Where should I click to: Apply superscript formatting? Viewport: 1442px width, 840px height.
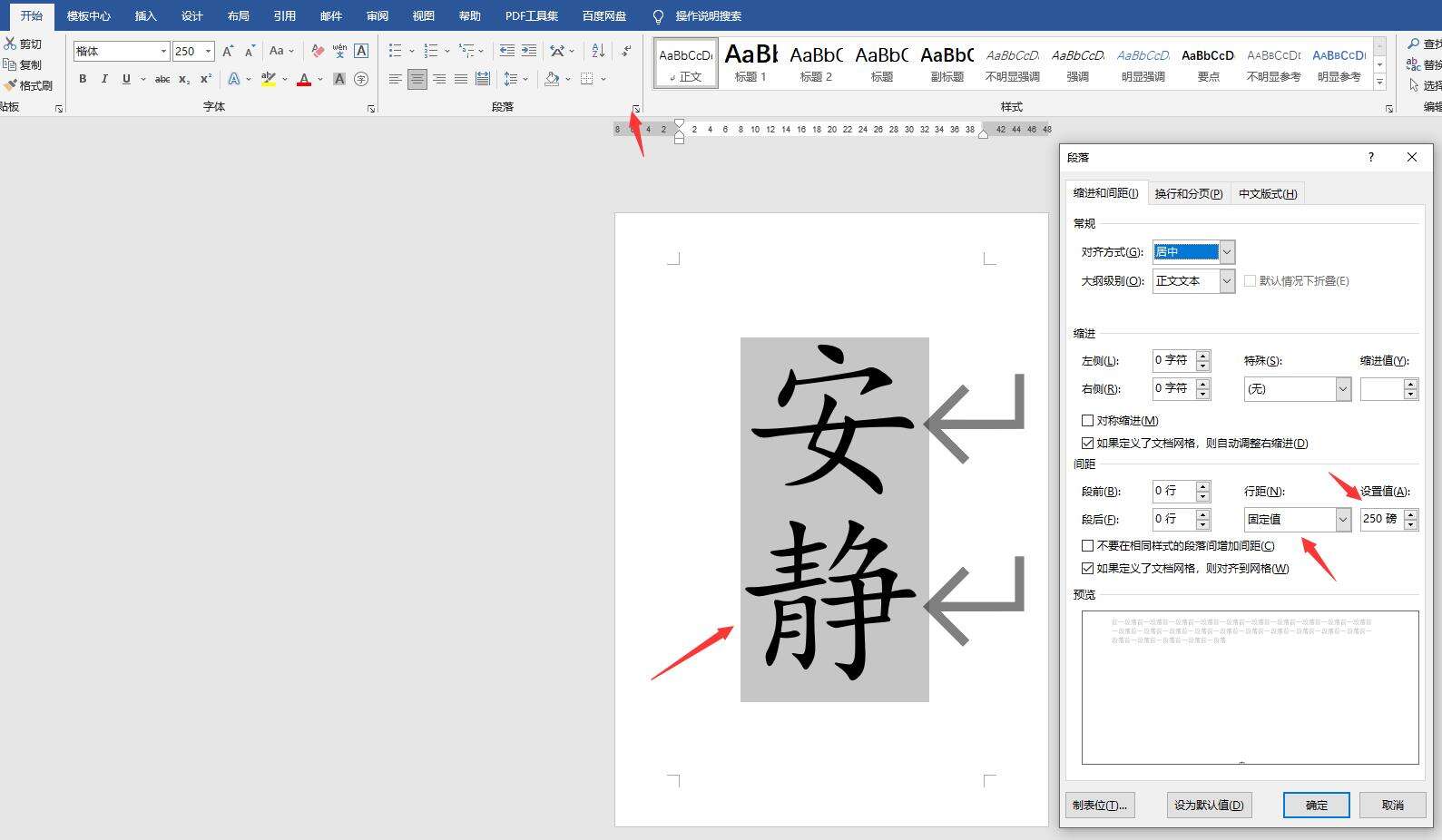pyautogui.click(x=206, y=79)
